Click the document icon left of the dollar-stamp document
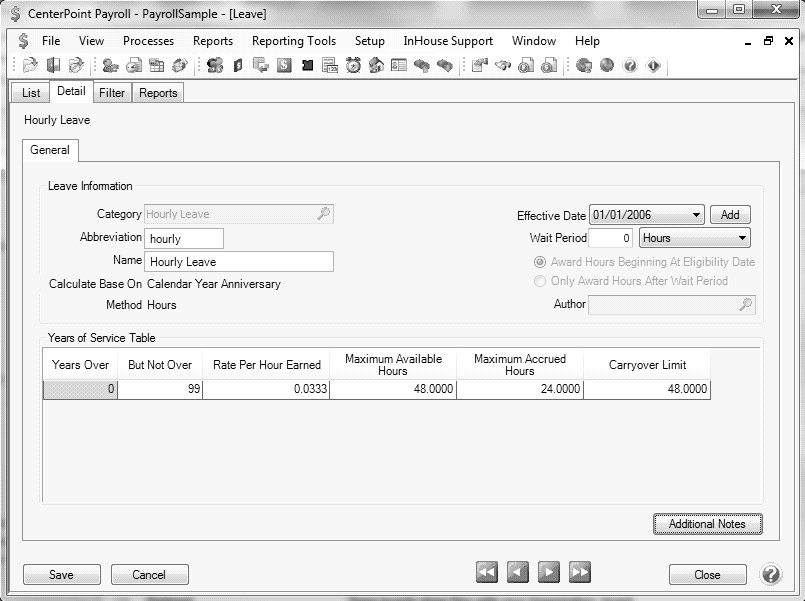The width and height of the screenshot is (805, 601). click(526, 65)
